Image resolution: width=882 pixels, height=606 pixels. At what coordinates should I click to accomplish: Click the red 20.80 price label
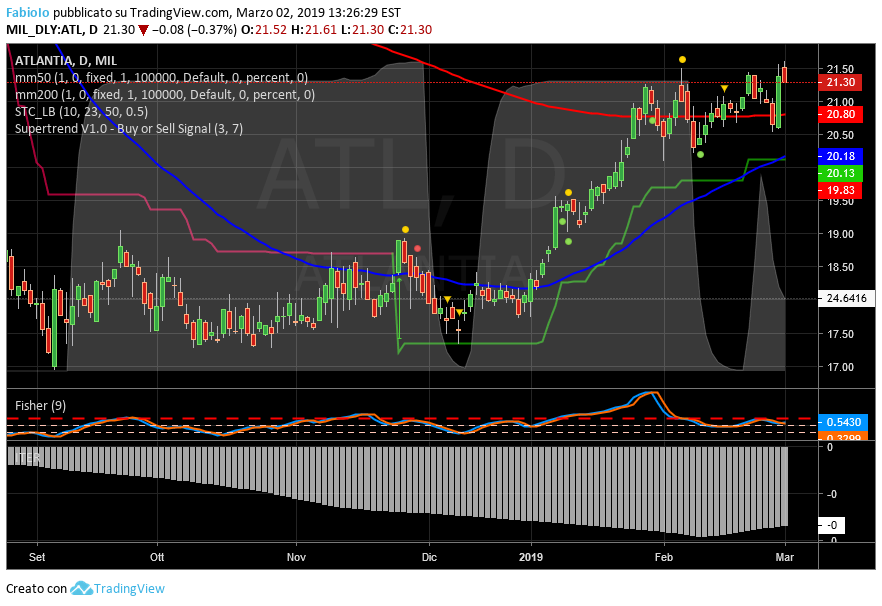840,115
